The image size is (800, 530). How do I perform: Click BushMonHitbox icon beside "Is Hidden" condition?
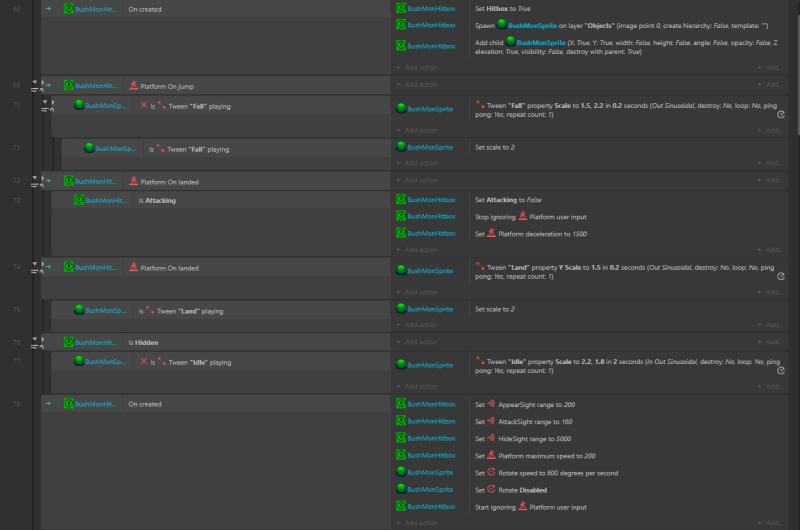[68, 342]
